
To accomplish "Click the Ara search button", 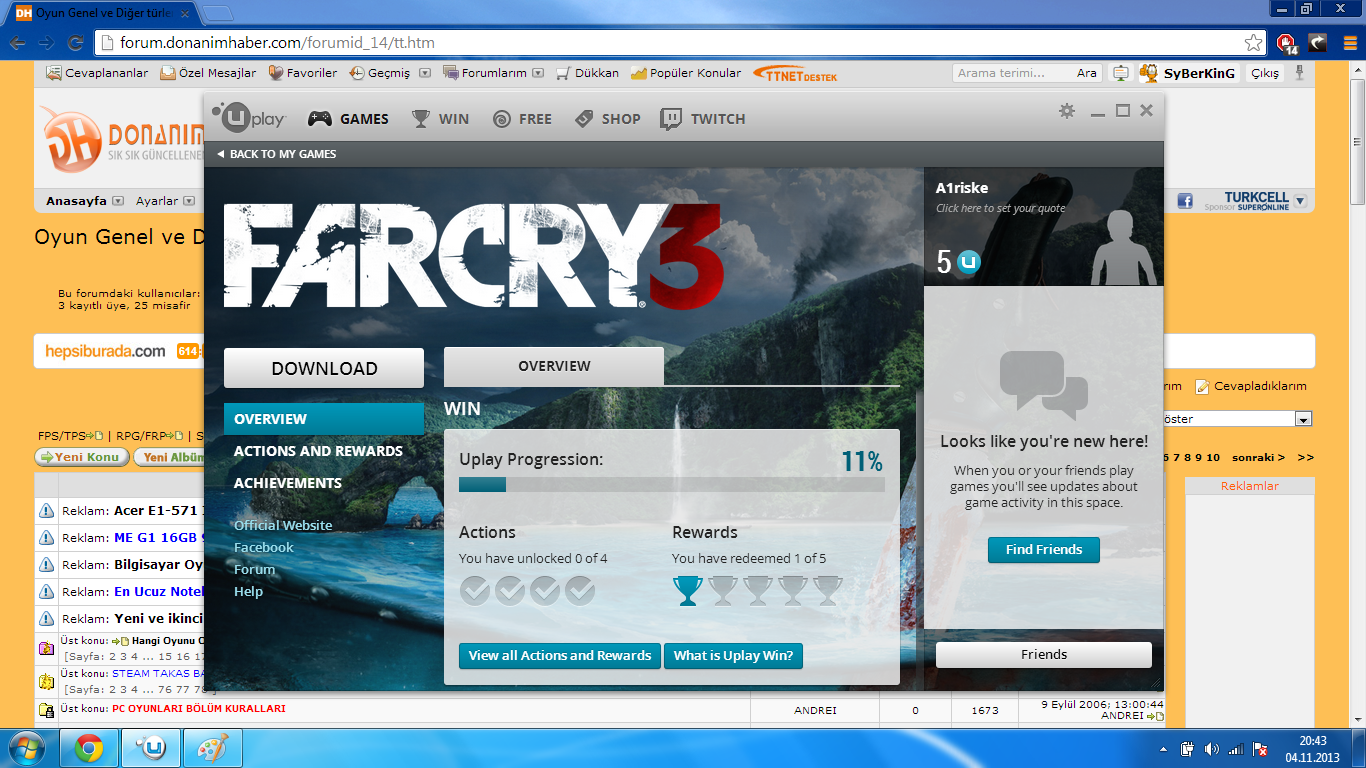I will (x=1086, y=73).
